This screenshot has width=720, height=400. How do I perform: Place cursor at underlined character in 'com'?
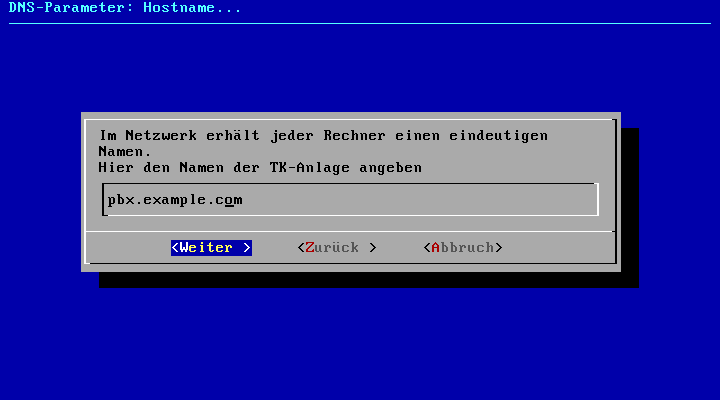[229, 200]
